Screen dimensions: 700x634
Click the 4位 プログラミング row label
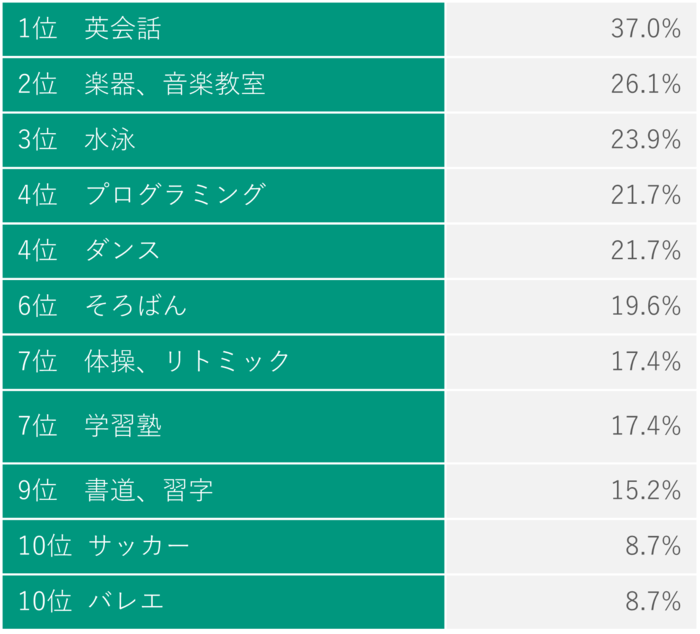coord(142,194)
